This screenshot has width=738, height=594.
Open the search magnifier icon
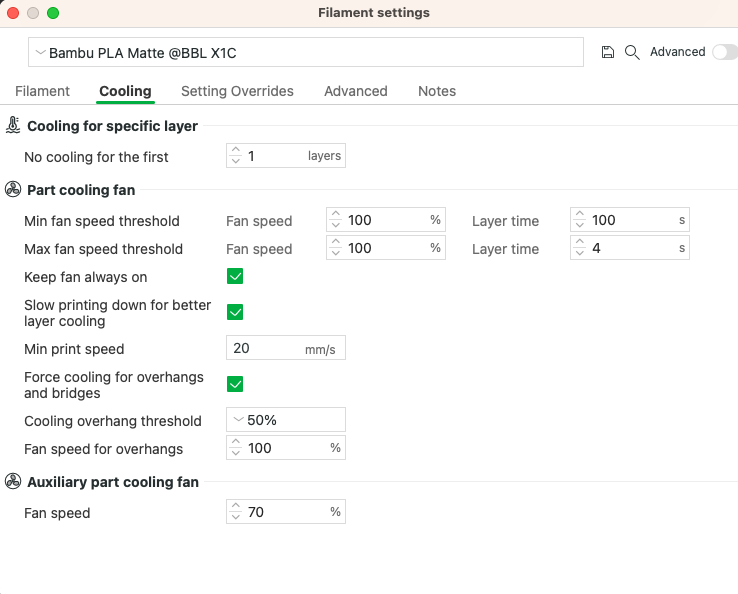click(x=632, y=52)
